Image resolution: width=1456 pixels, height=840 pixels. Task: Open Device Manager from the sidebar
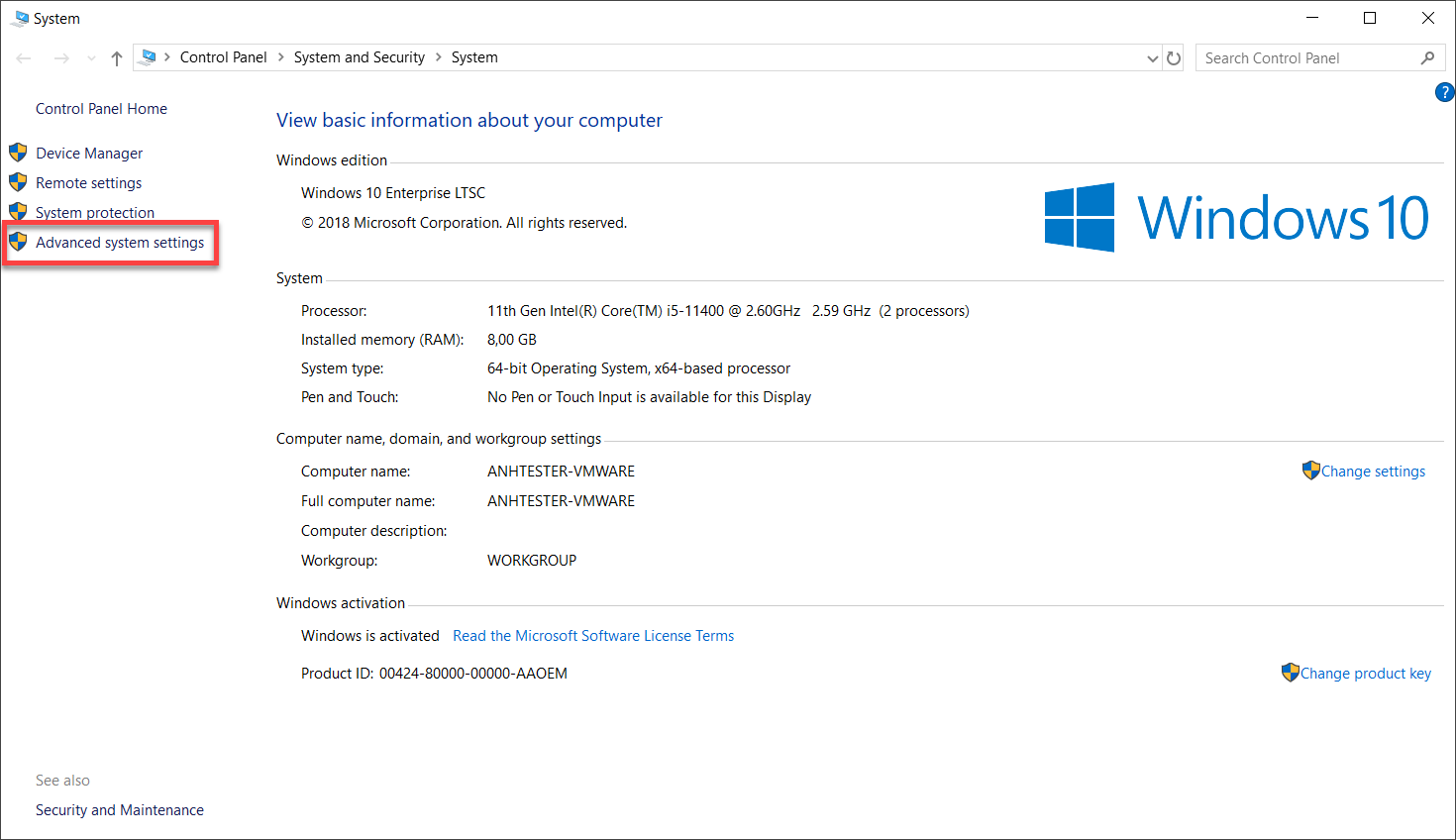tap(89, 154)
